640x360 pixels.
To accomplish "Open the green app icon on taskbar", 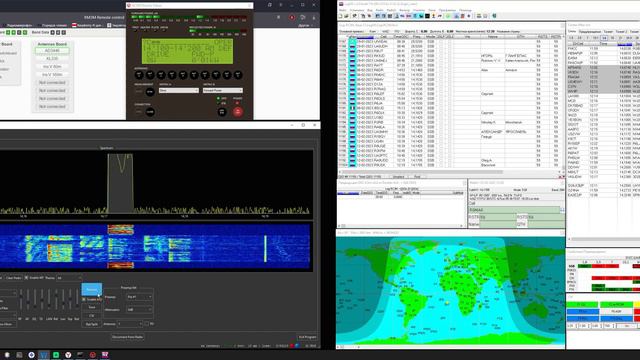I will coord(56,355).
